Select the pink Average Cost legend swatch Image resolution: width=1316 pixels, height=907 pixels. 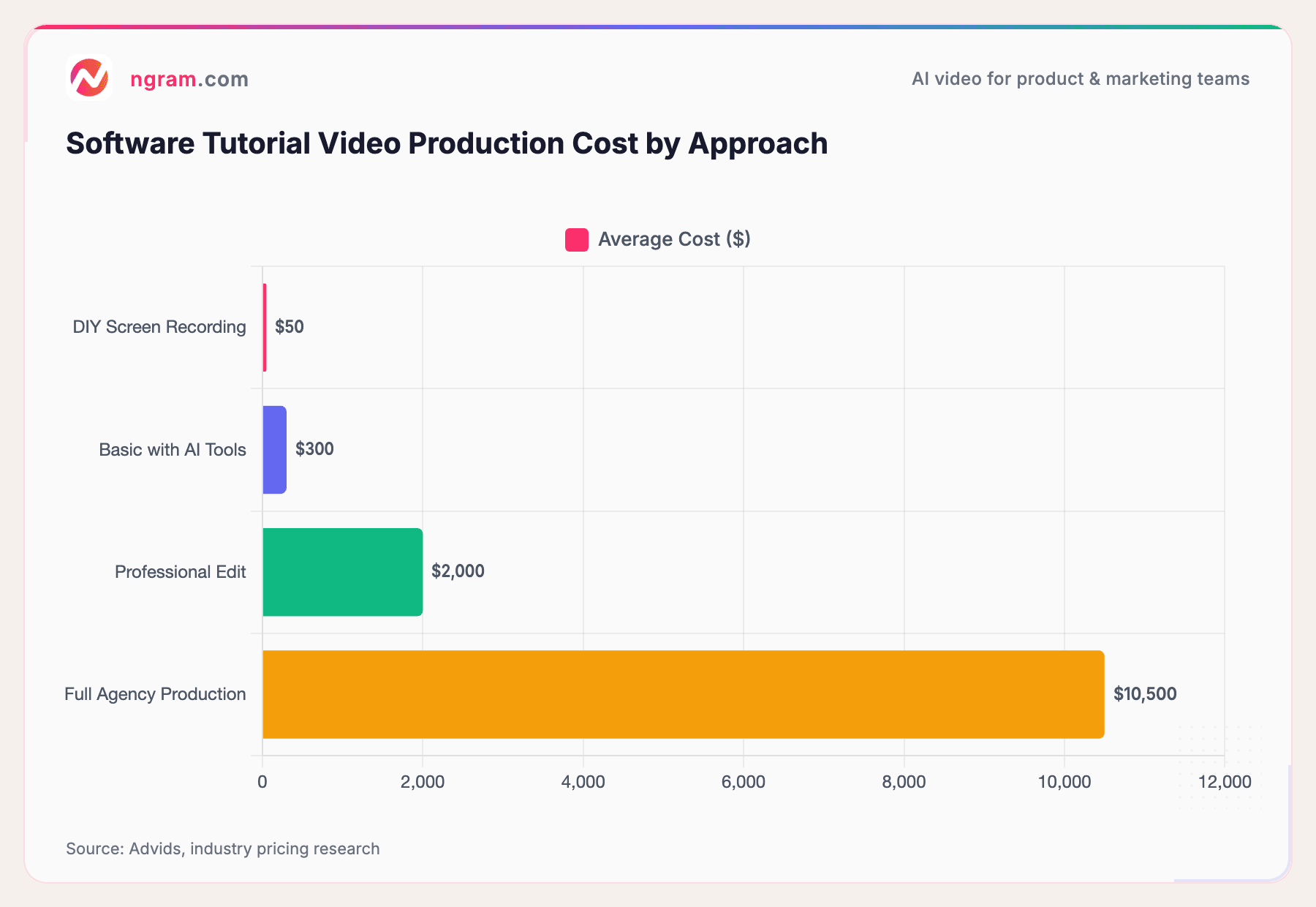tap(576, 239)
